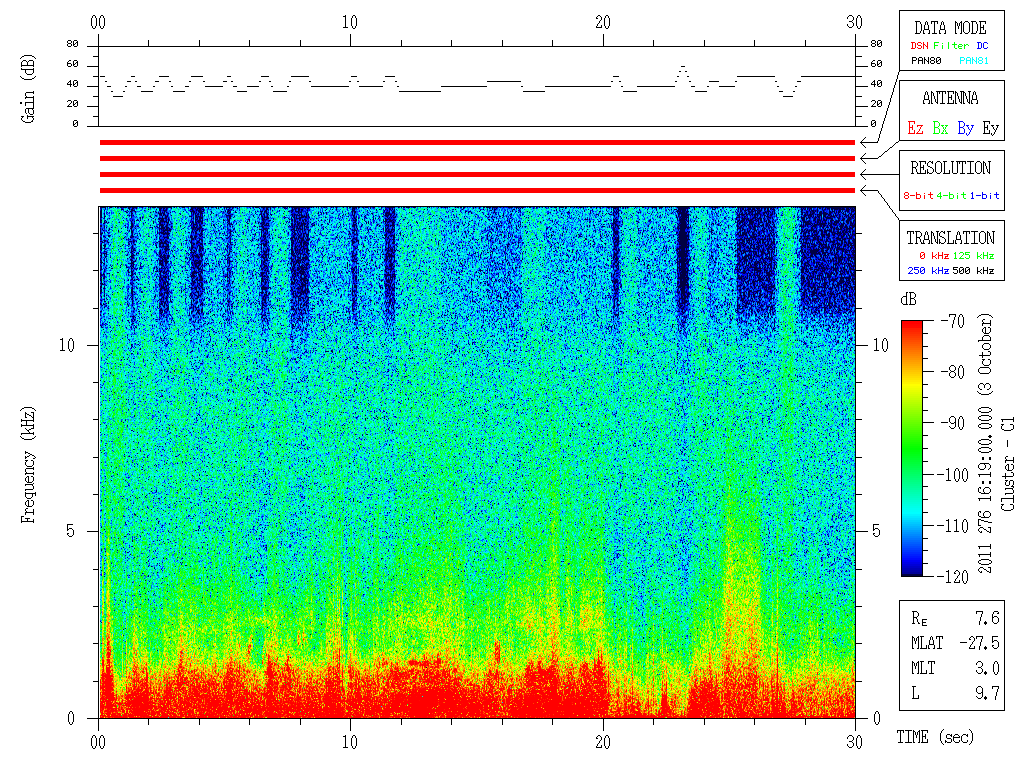Click the MLAT value -27.5

(980, 643)
